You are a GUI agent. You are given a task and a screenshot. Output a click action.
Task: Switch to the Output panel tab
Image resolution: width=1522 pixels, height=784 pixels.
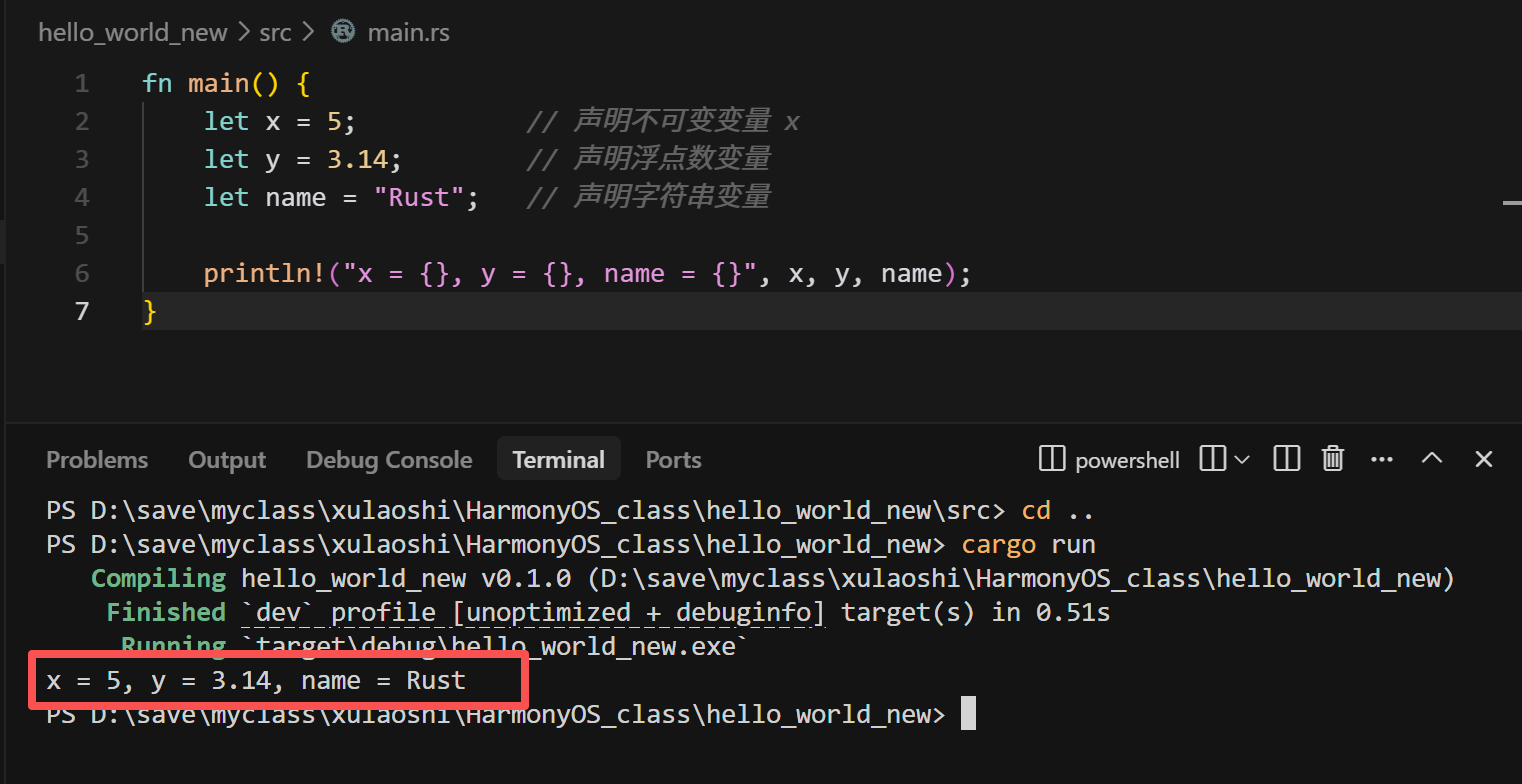click(x=227, y=460)
